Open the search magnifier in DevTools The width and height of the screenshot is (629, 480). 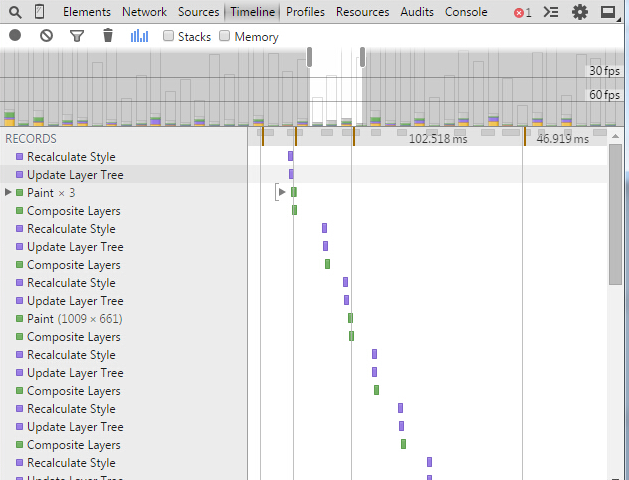tap(15, 12)
